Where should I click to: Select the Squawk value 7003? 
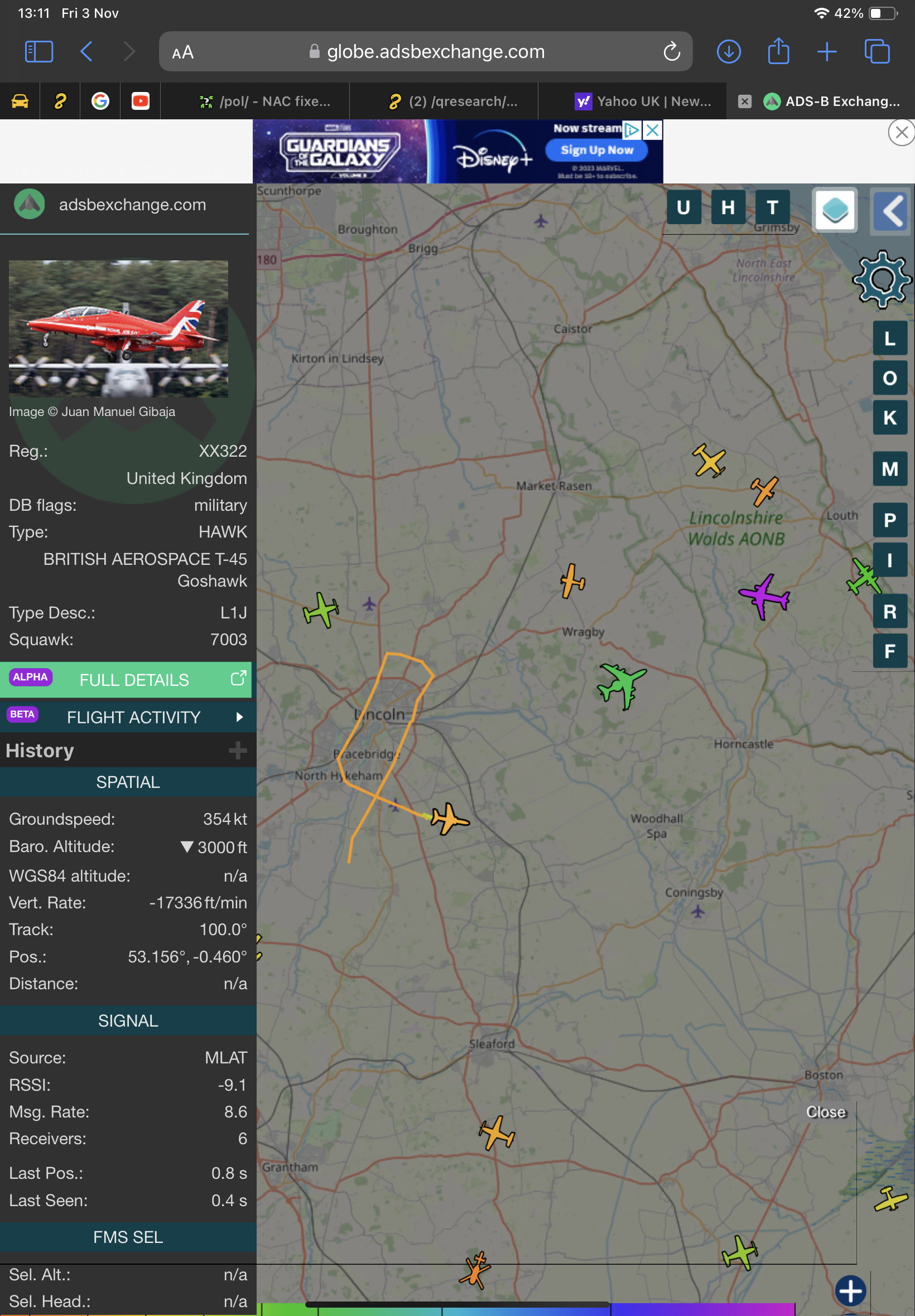[228, 640]
